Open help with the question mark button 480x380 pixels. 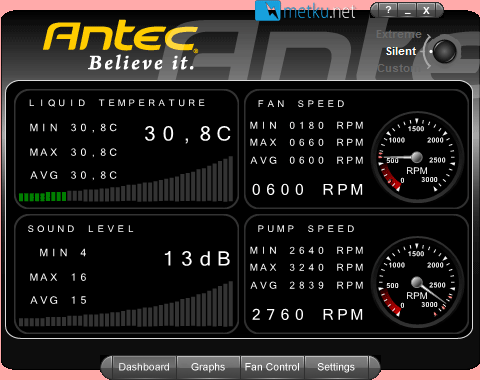[388, 10]
